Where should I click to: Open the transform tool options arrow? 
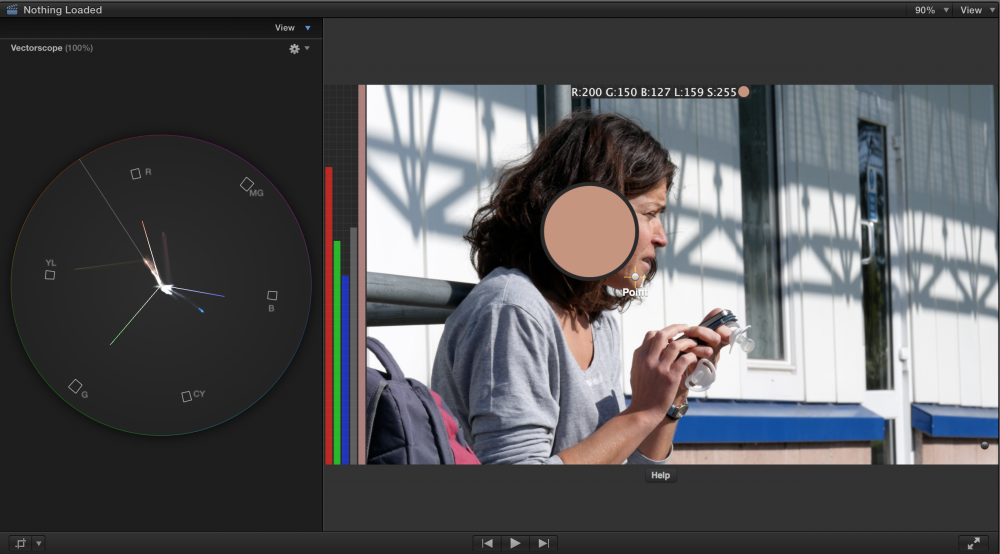(x=39, y=543)
